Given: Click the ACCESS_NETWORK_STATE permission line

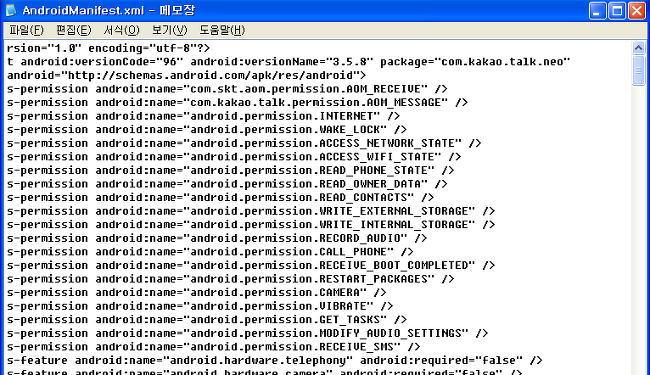Looking at the screenshot, I should pyautogui.click(x=244, y=143).
